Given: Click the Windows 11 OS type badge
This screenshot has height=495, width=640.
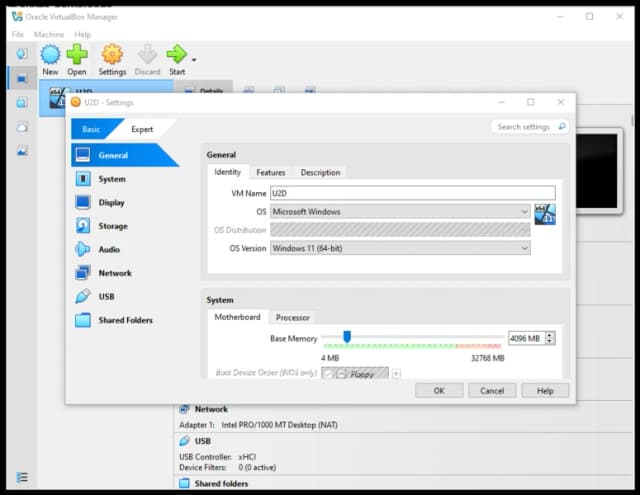Looking at the screenshot, I should [x=545, y=214].
